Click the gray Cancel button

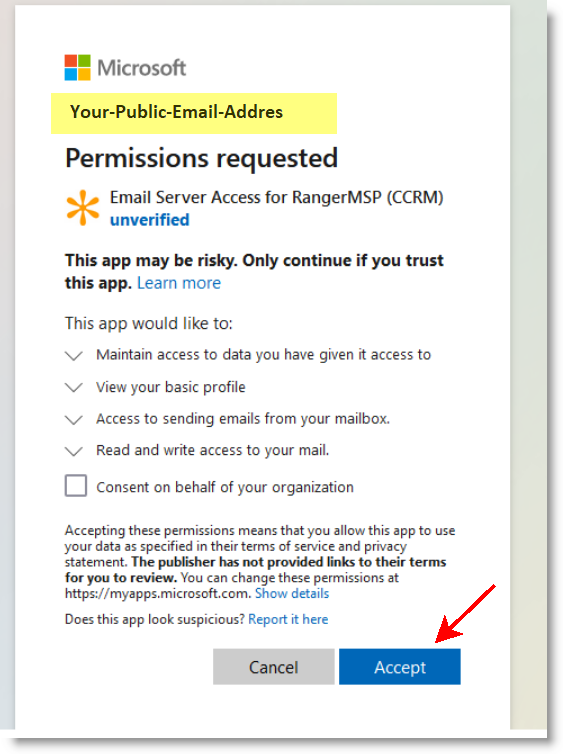(x=274, y=666)
